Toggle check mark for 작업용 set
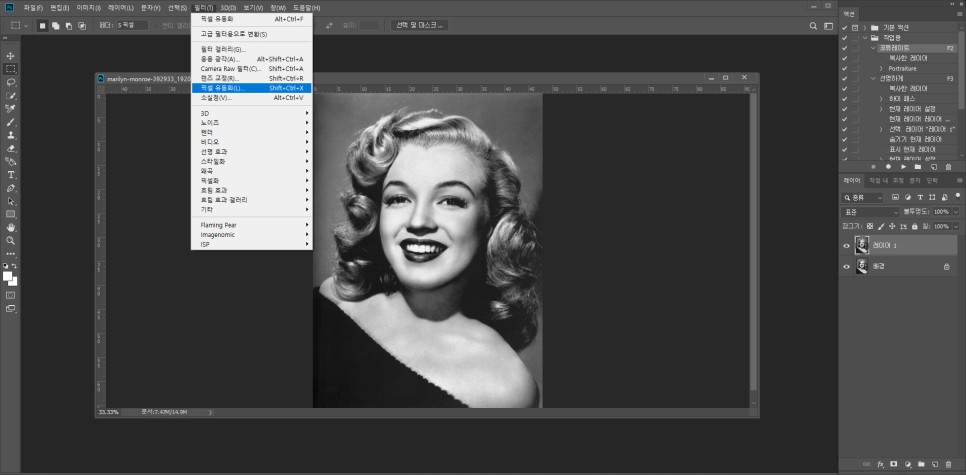 (845, 38)
